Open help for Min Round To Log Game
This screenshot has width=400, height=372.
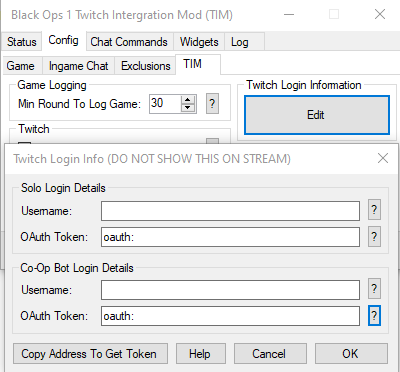pos(212,104)
